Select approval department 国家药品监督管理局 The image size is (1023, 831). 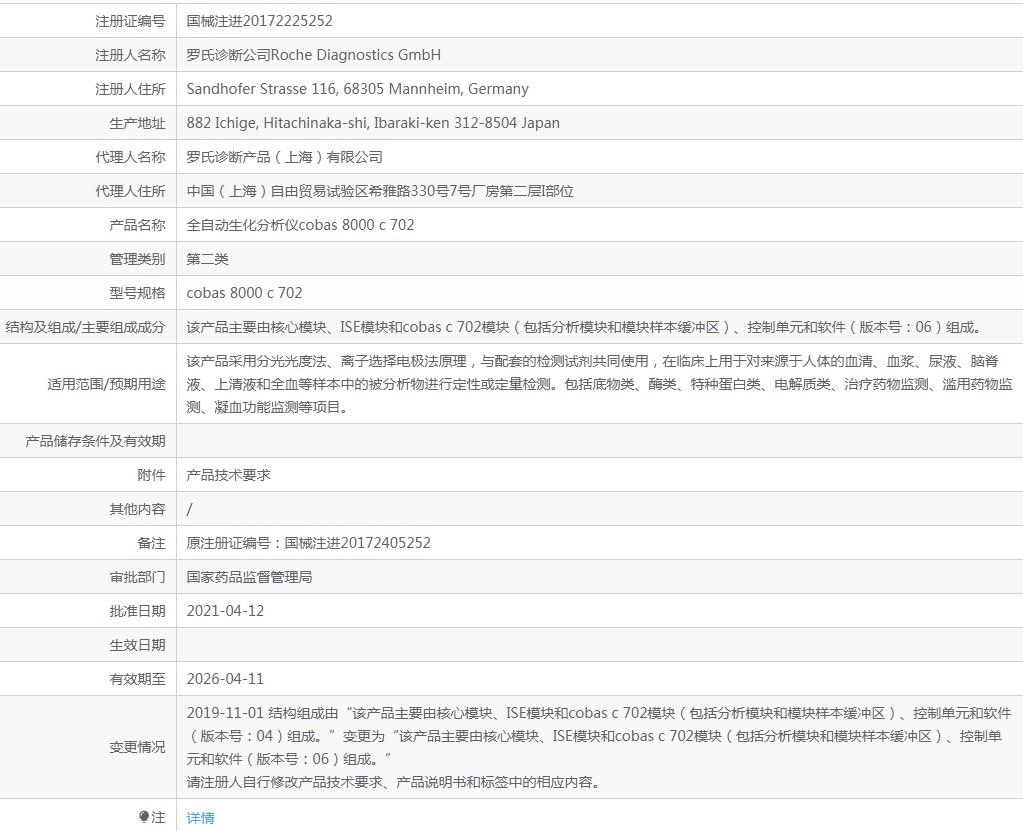tap(249, 577)
